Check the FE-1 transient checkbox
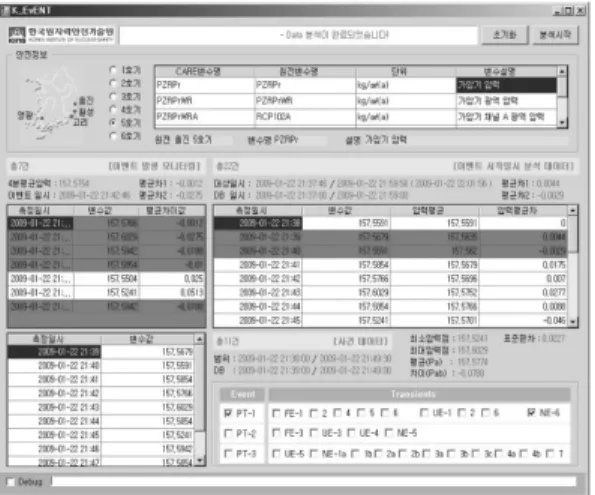The image size is (595, 495). (x=276, y=413)
